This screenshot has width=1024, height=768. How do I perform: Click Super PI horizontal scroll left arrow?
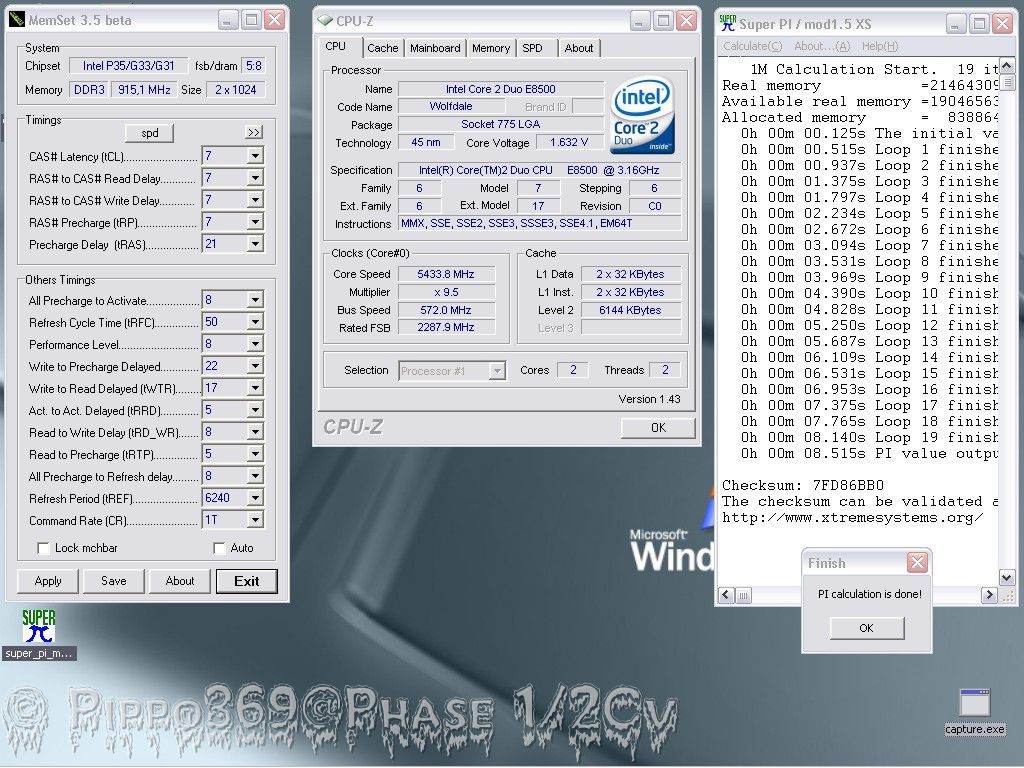(726, 595)
